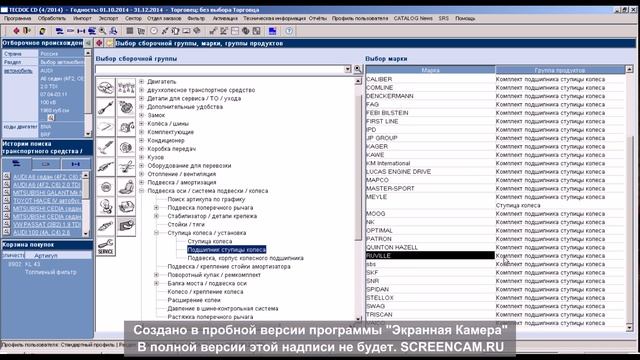Click the round clock toolbar icon
This screenshot has height=360, width=640.
154,31
